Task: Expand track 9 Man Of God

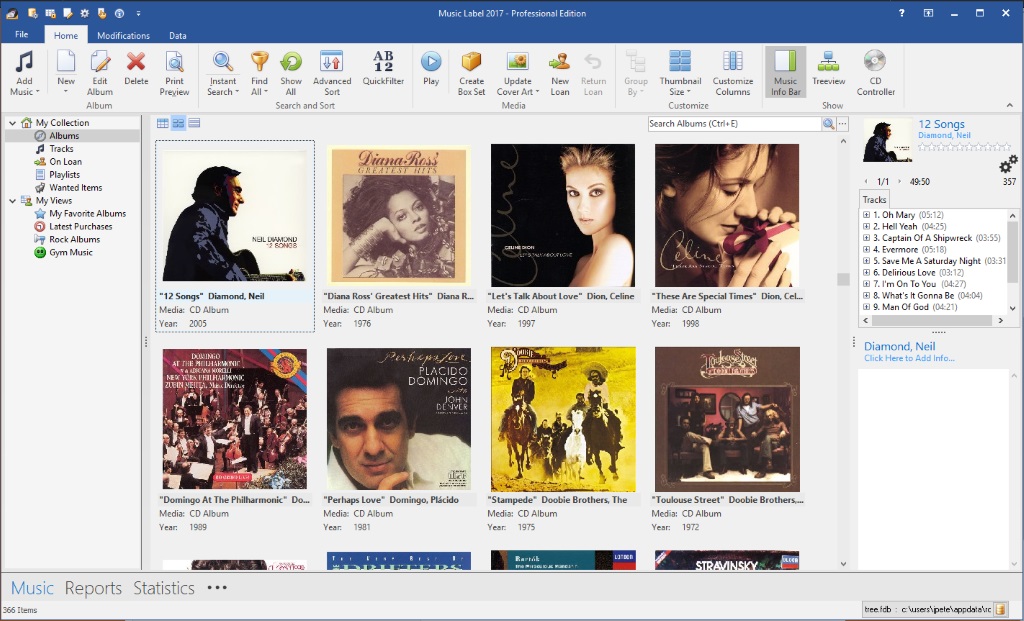Action: (x=866, y=307)
